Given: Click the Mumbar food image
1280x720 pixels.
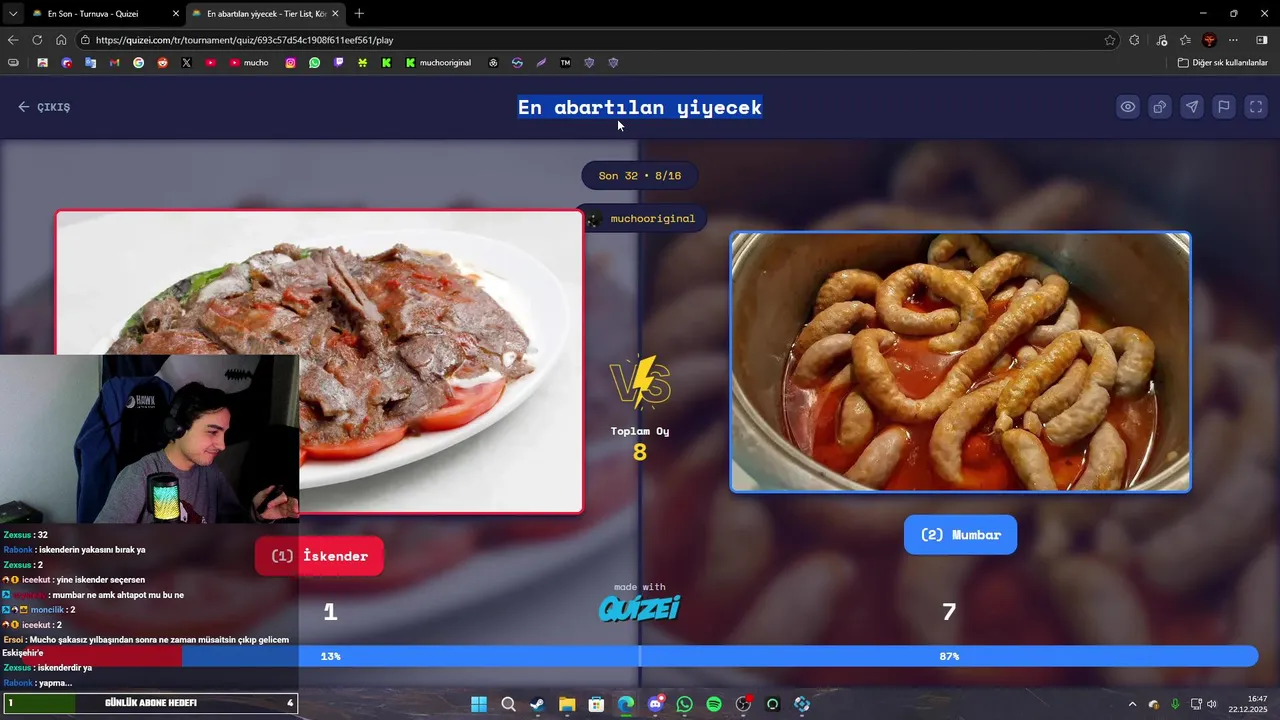Looking at the screenshot, I should point(960,362).
